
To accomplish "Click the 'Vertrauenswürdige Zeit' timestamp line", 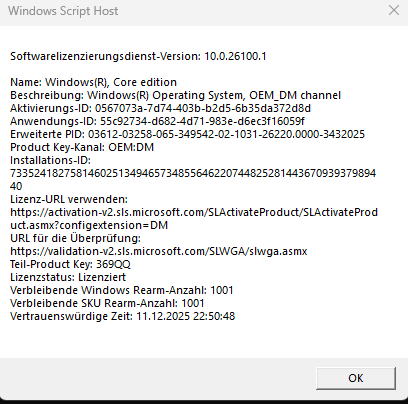I will pyautogui.click(x=123, y=316).
